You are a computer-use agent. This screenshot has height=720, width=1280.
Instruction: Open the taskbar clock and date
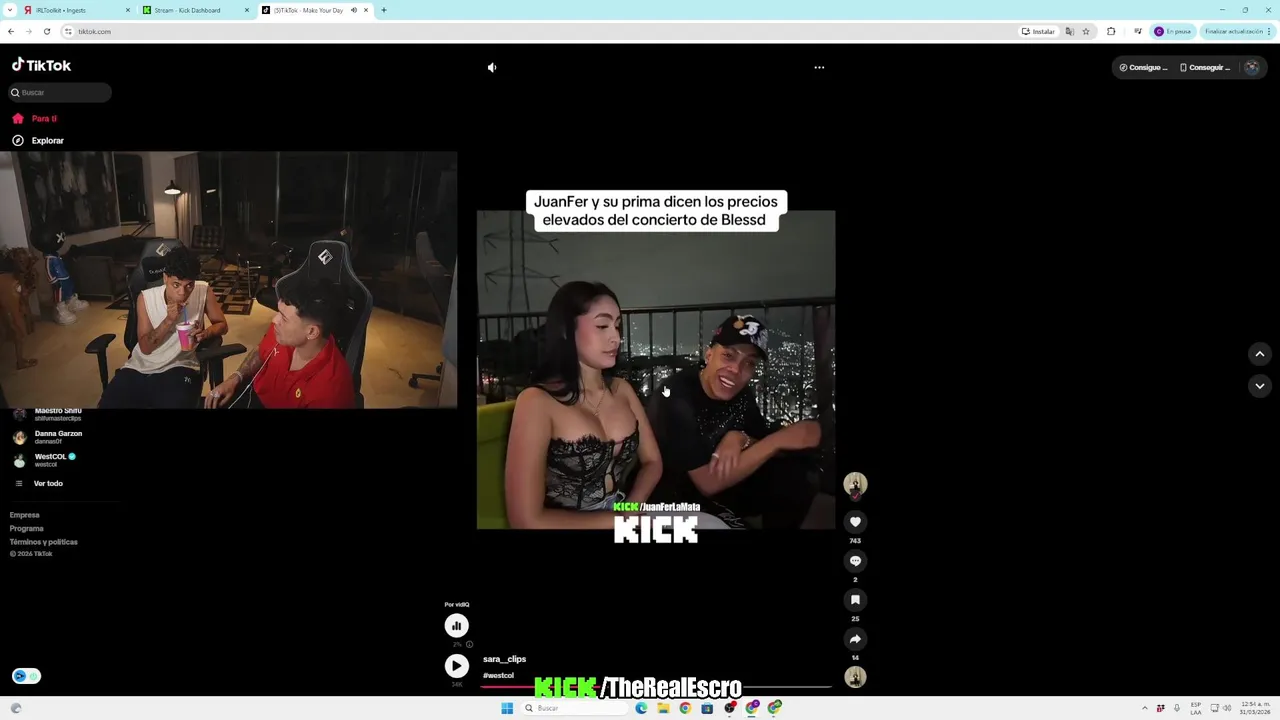coord(1255,708)
